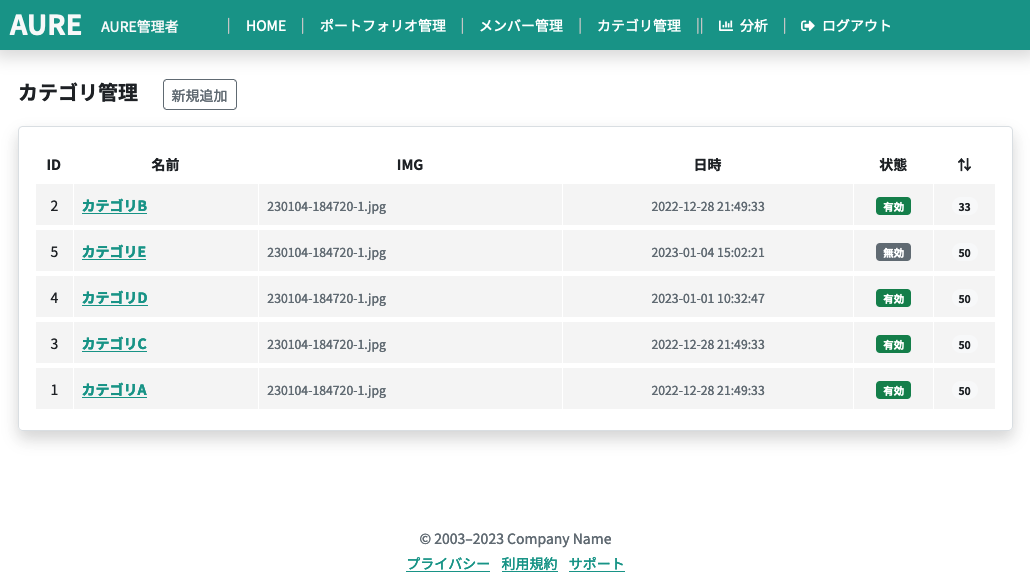Open ポートフォリオ管理 from the navigation bar

(x=383, y=25)
